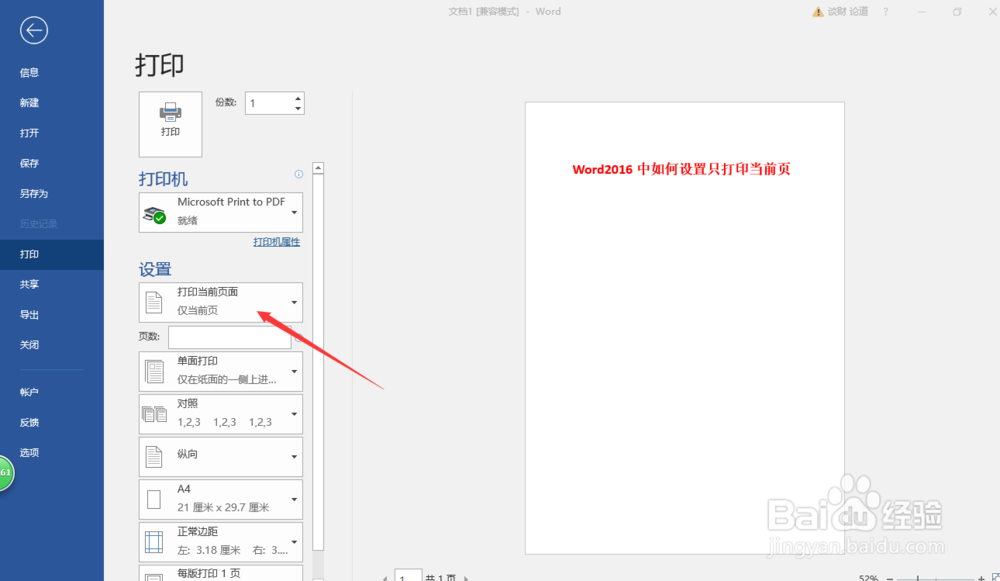
Task: Click the zoom slider at bottom right
Action: pyautogui.click(x=917, y=578)
